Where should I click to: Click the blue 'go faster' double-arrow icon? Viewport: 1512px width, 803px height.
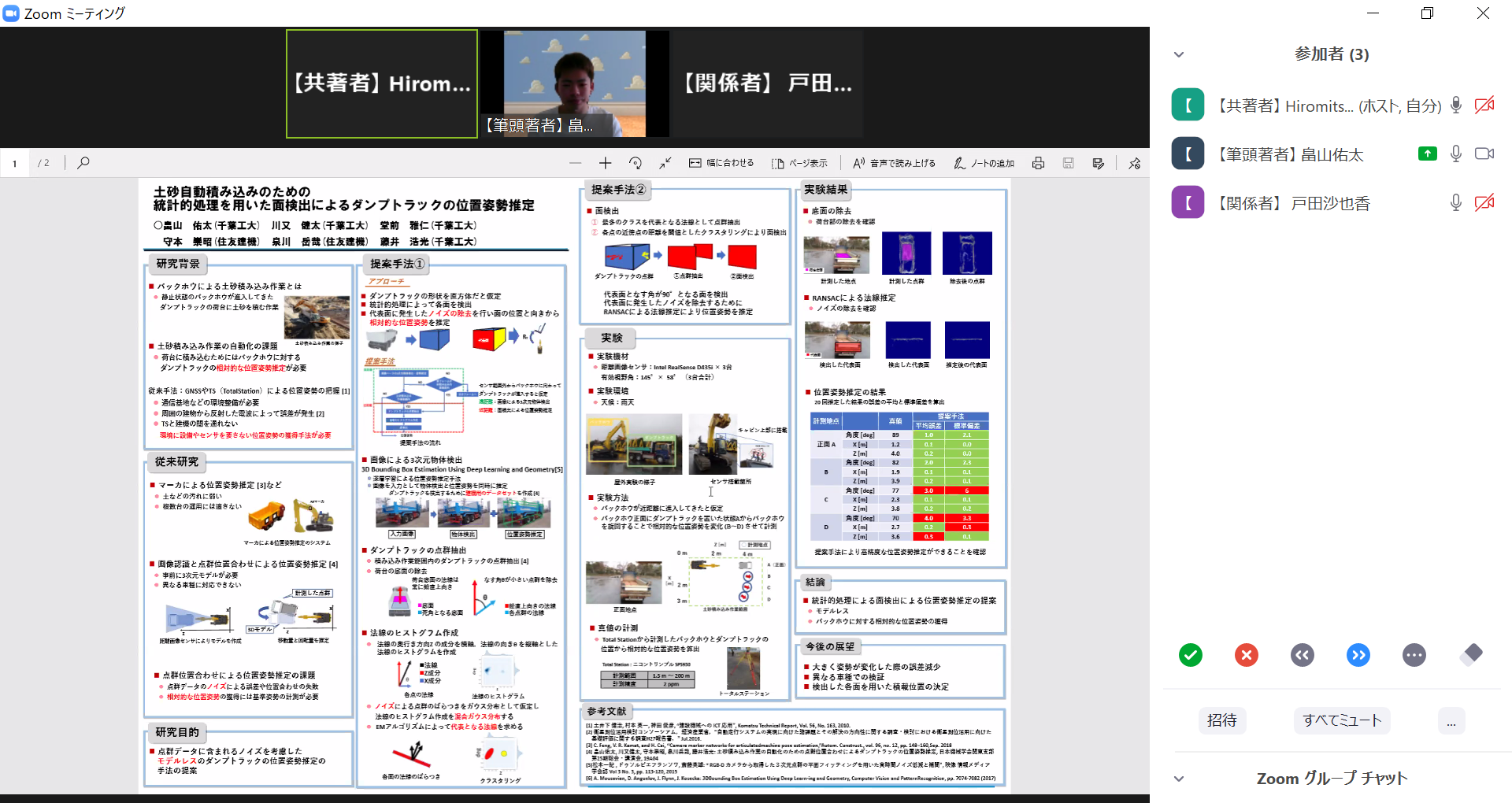point(1358,655)
